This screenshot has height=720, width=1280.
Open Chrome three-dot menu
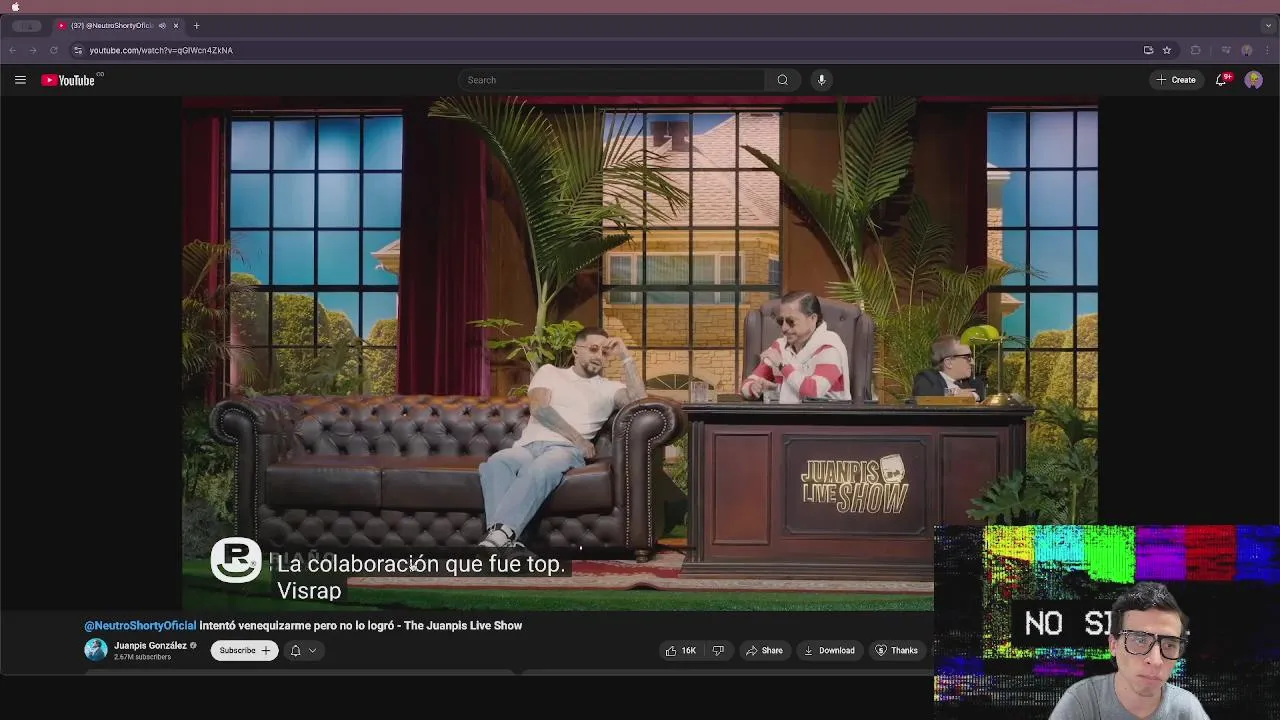(x=1267, y=50)
